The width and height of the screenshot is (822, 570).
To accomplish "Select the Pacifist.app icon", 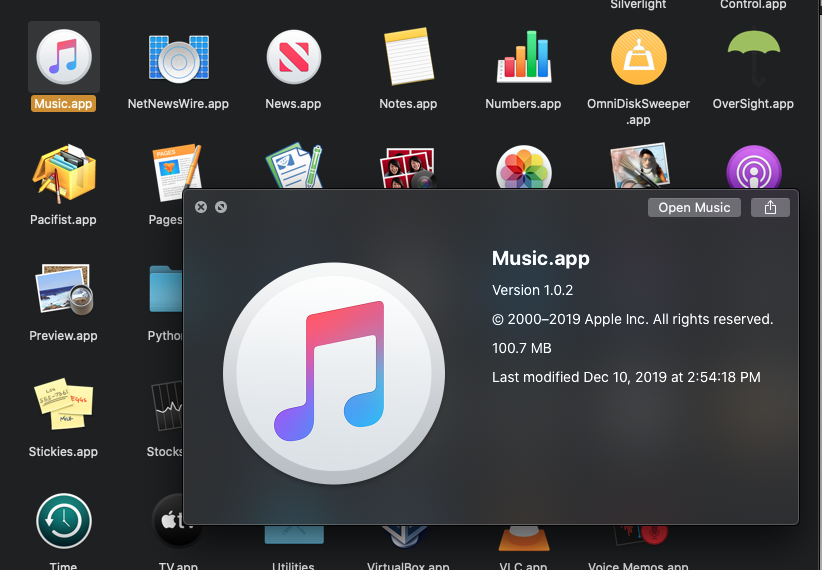I will point(64,174).
